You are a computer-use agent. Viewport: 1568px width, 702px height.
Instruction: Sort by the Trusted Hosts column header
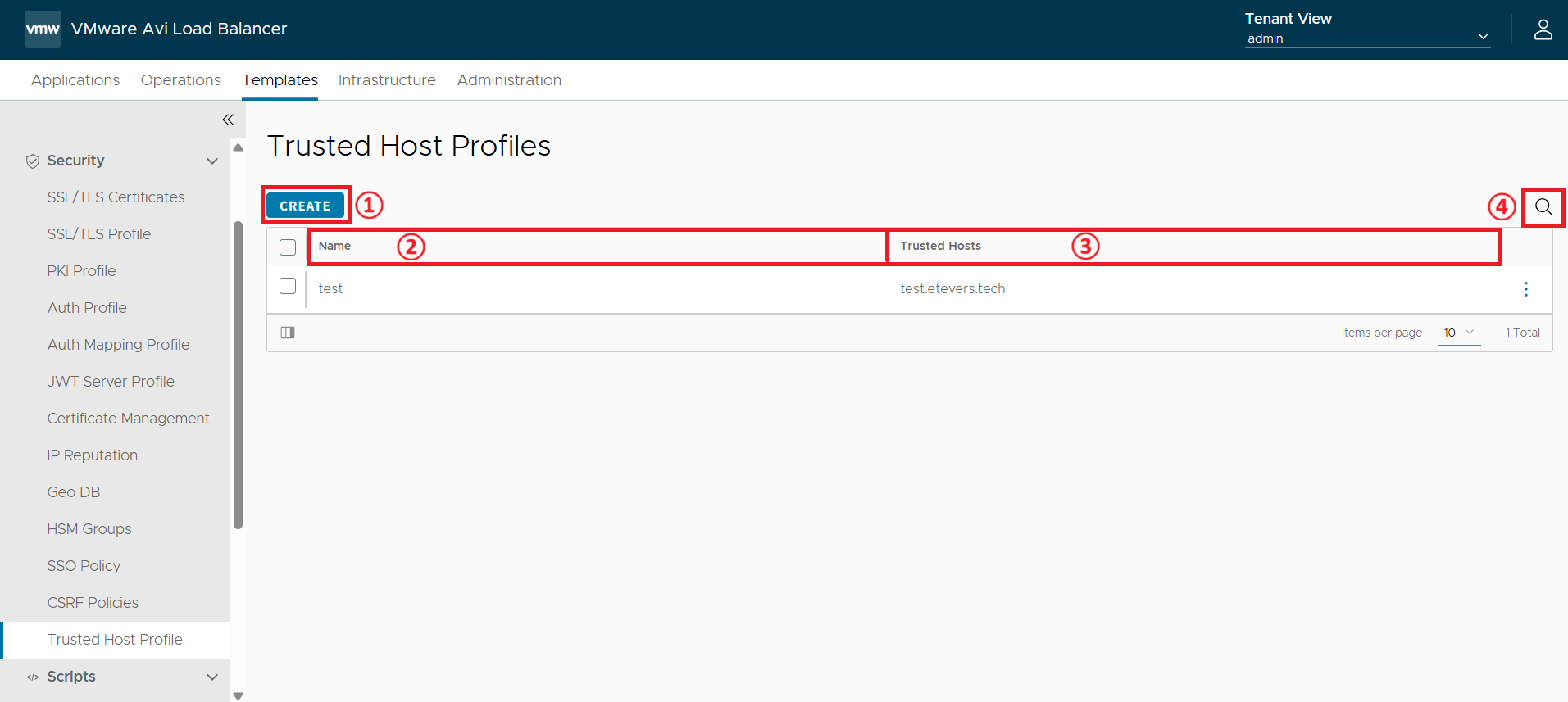point(940,246)
